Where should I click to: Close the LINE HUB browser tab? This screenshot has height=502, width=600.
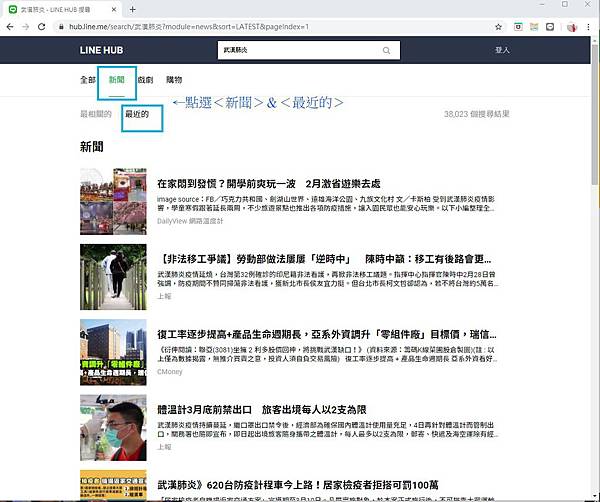tap(114, 10)
